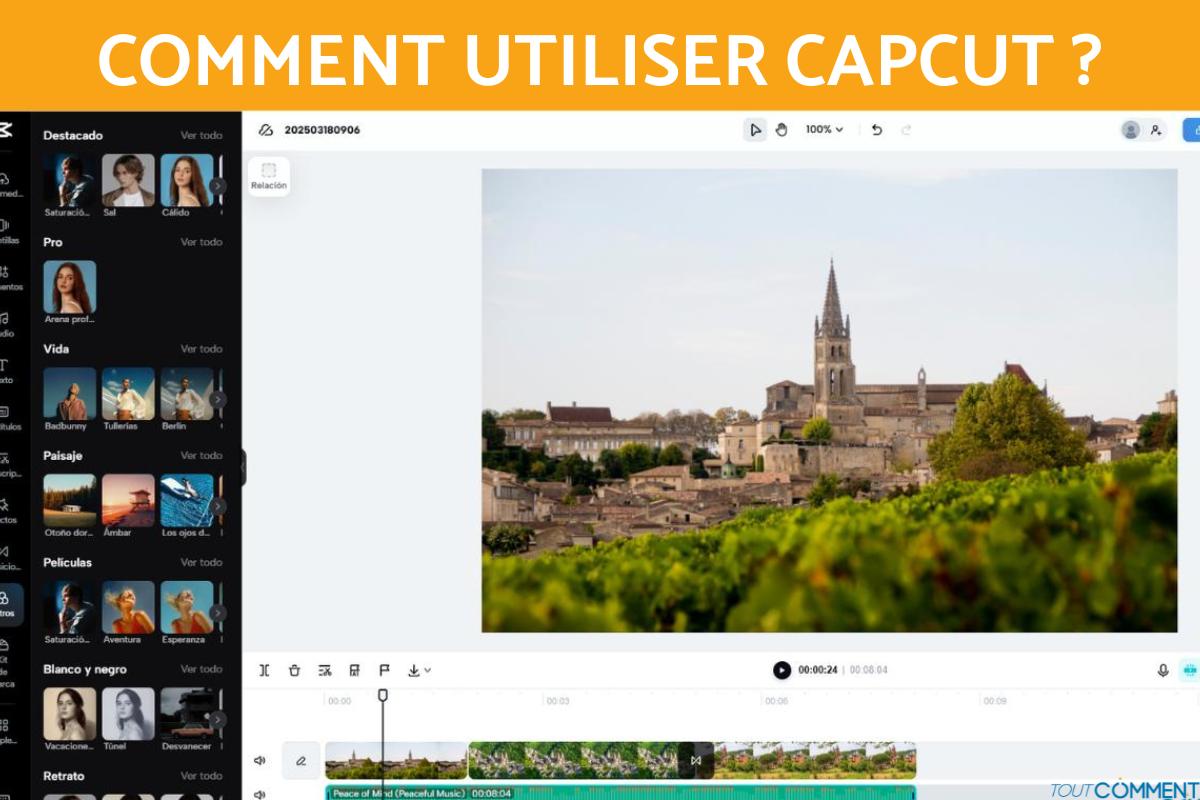The width and height of the screenshot is (1200, 800).
Task: Split the clip using the split tool
Action: click(x=264, y=670)
